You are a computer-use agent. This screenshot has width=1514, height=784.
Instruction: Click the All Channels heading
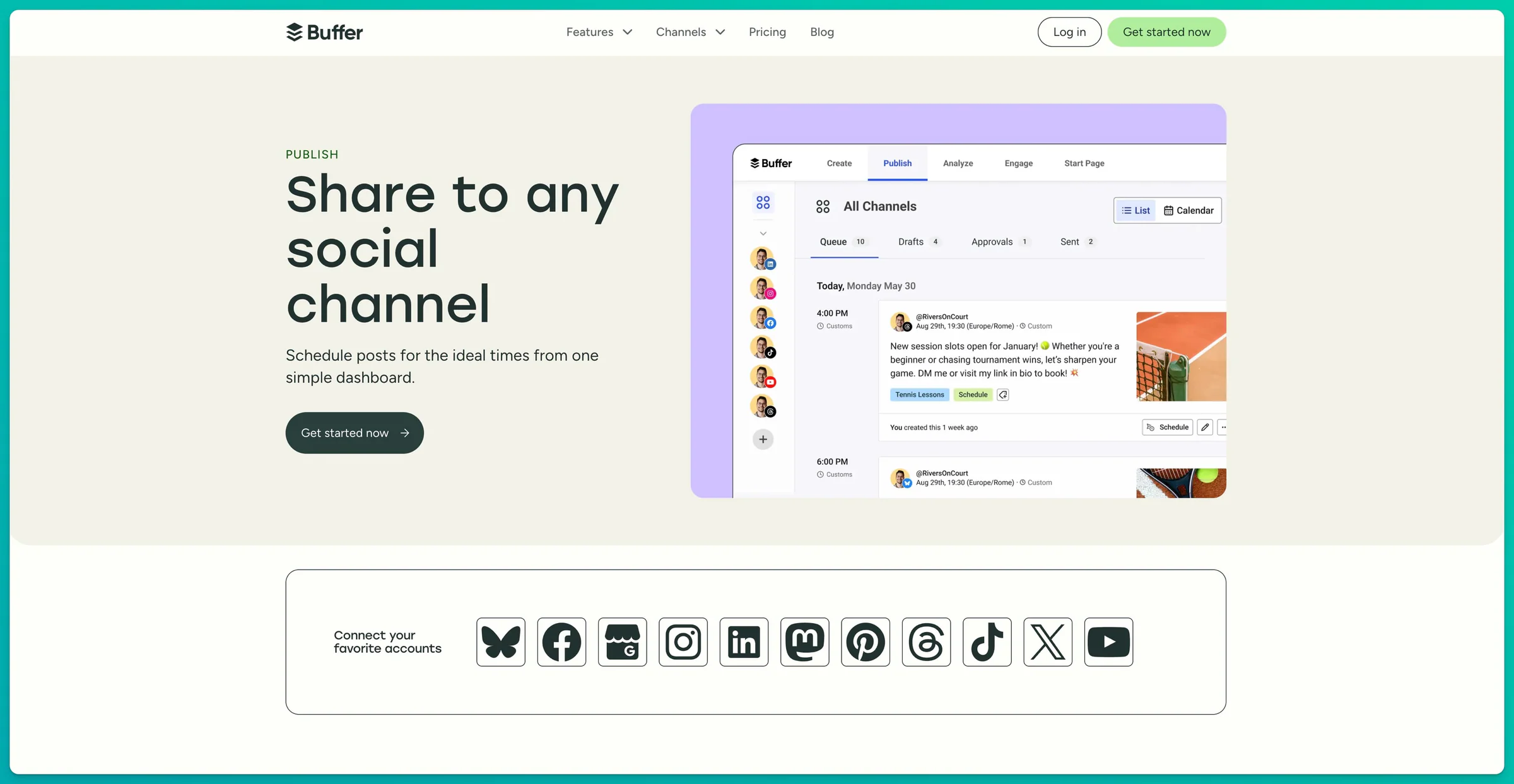click(879, 206)
